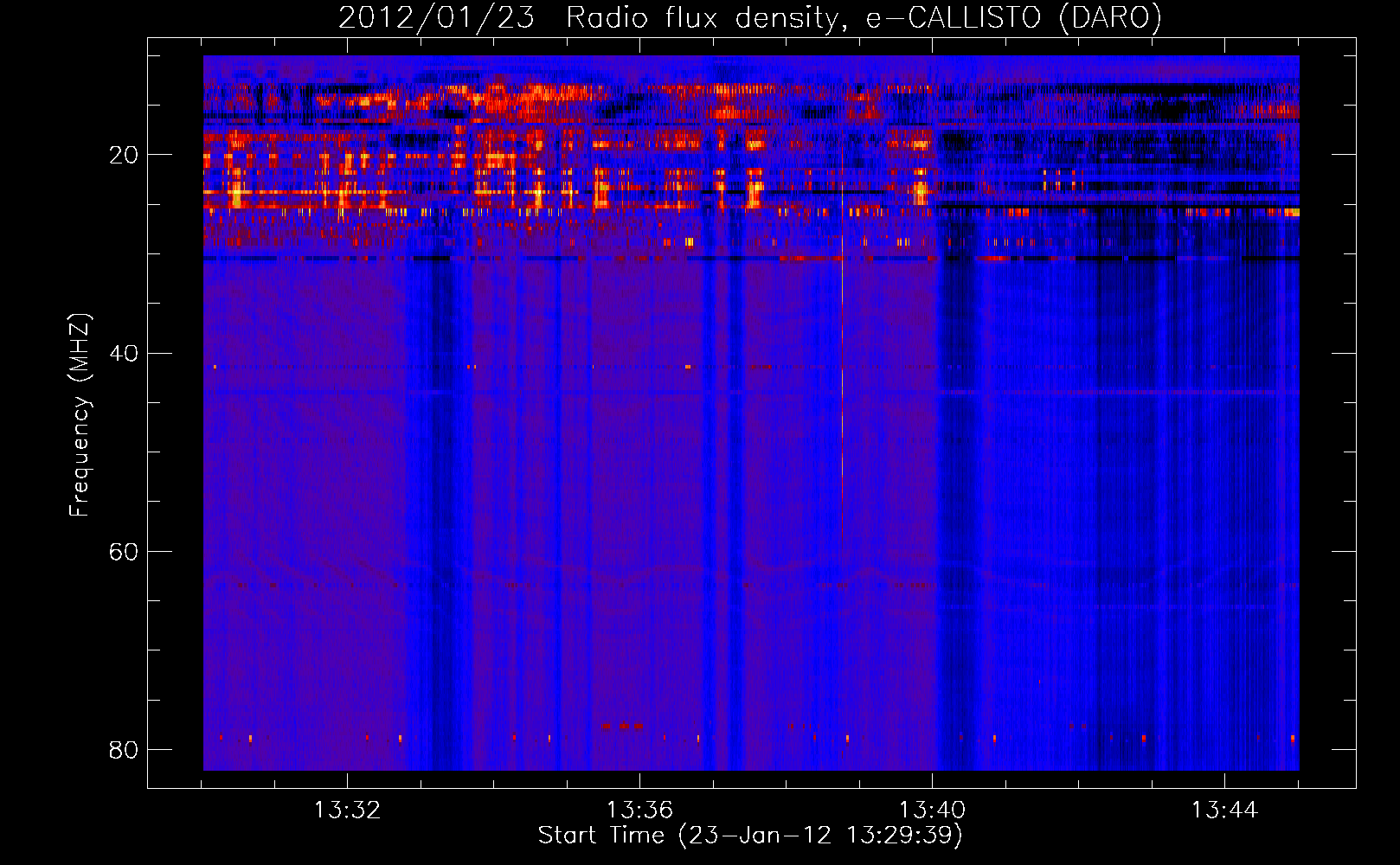Click the 20 MHz frequency tick label

click(x=124, y=155)
